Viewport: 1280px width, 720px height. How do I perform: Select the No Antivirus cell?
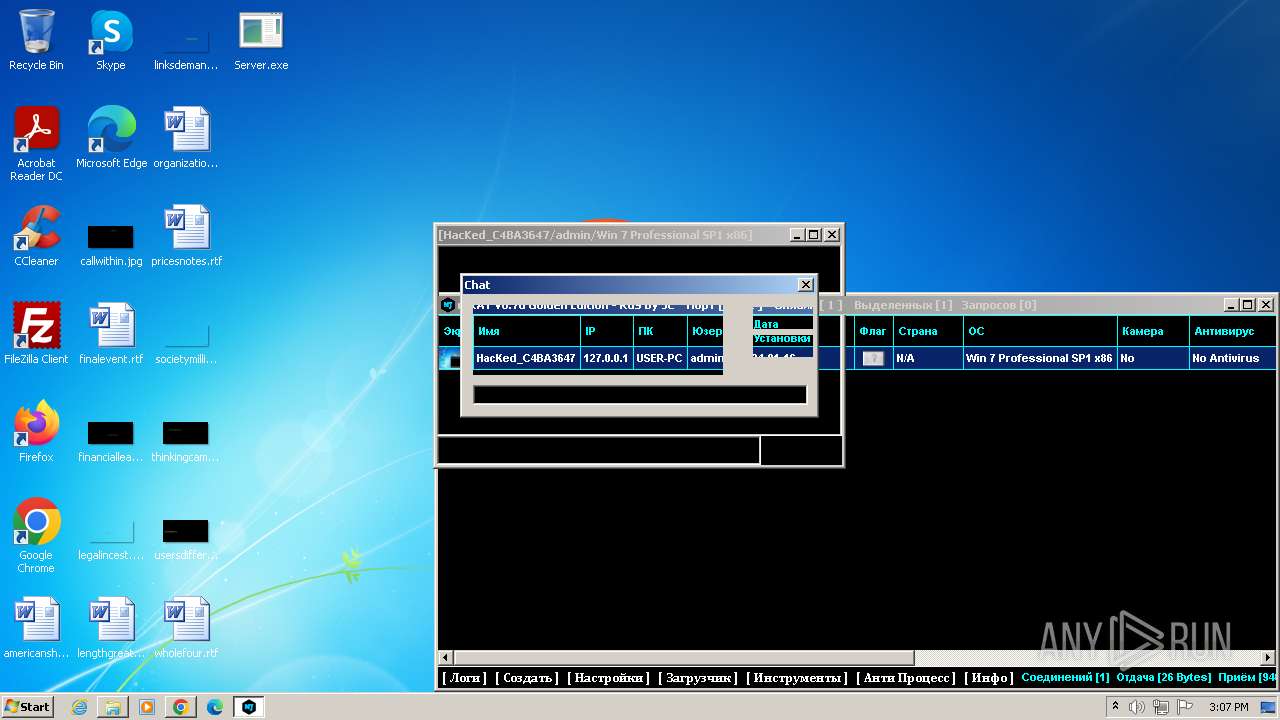pos(1233,358)
